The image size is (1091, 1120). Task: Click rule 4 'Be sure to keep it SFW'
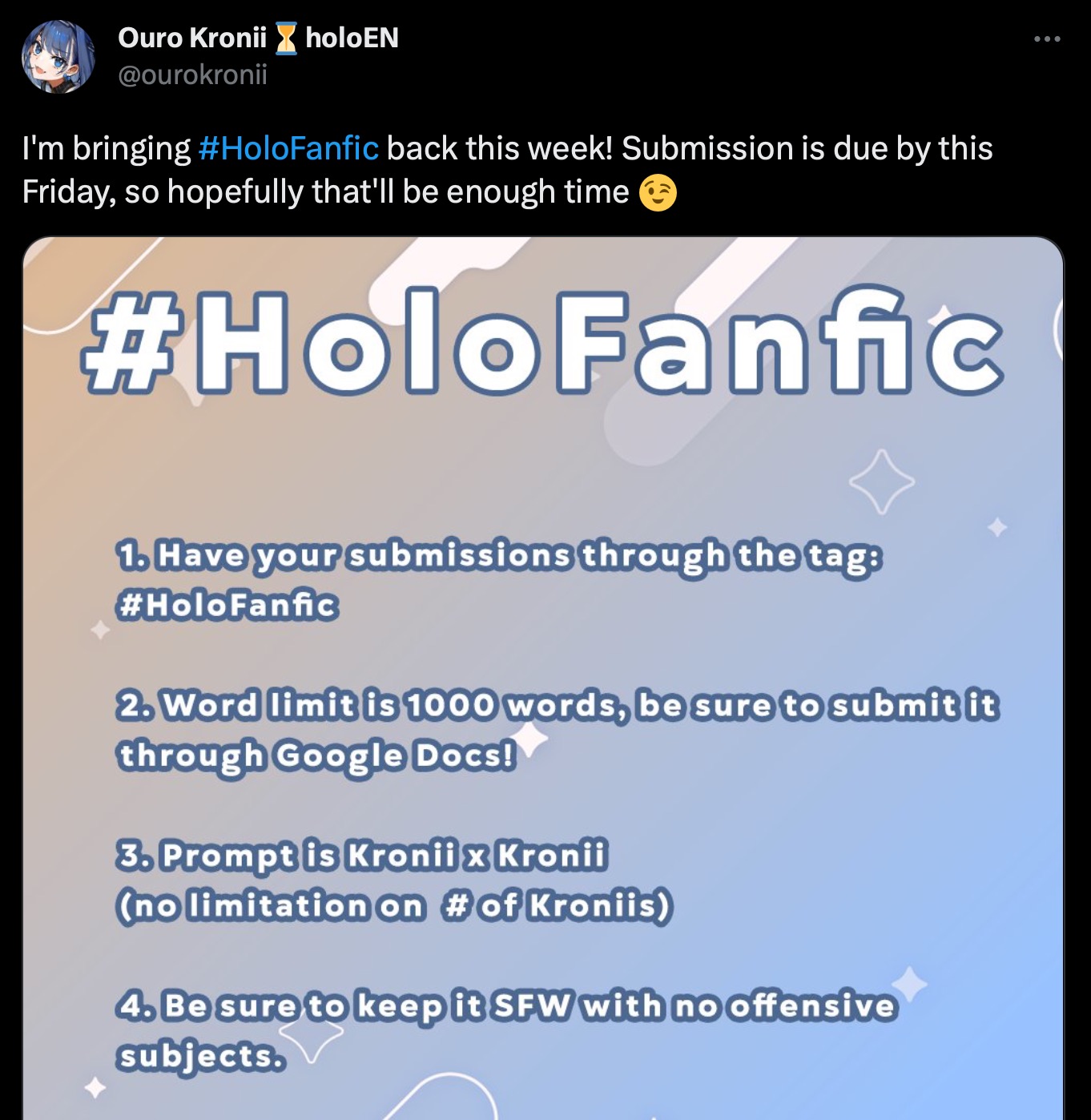click(505, 1006)
